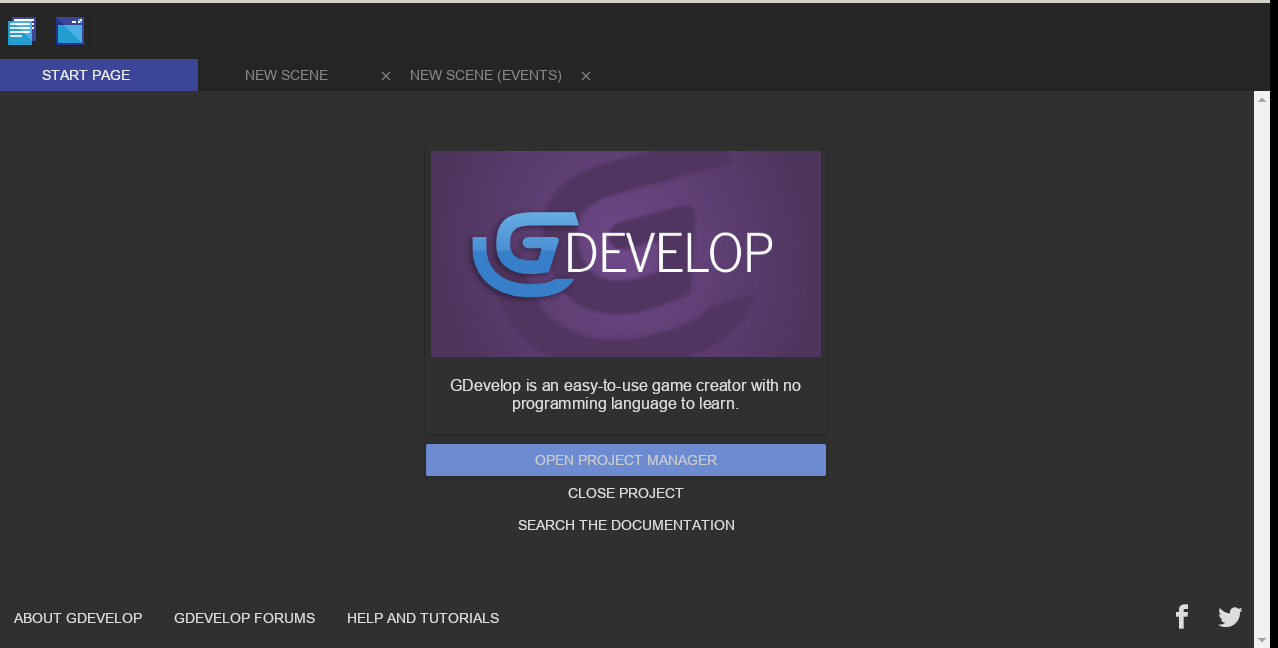Open Help and Tutorials link

[423, 618]
